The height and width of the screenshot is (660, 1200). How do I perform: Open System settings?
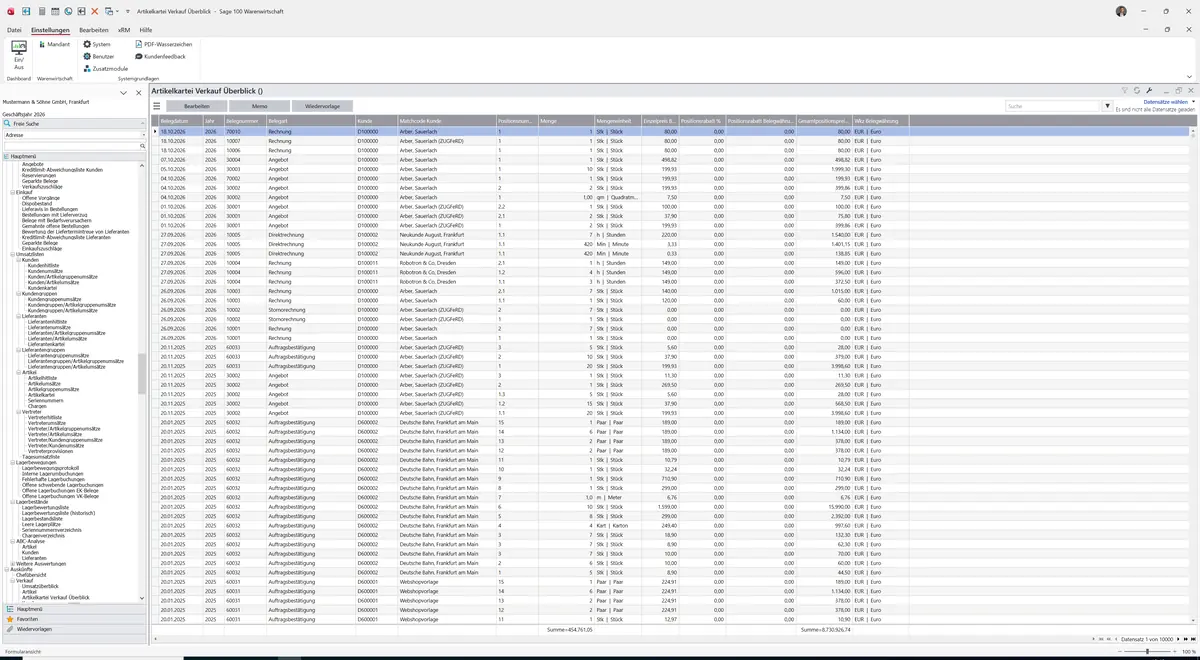click(97, 44)
